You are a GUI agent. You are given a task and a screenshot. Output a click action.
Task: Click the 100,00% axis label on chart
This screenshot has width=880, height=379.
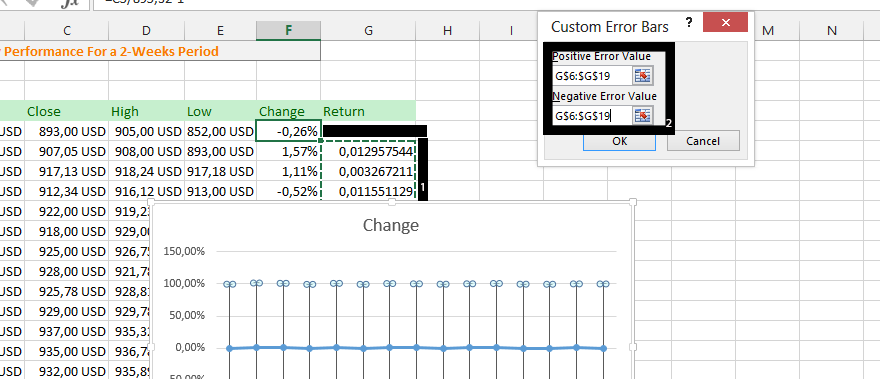[184, 284]
